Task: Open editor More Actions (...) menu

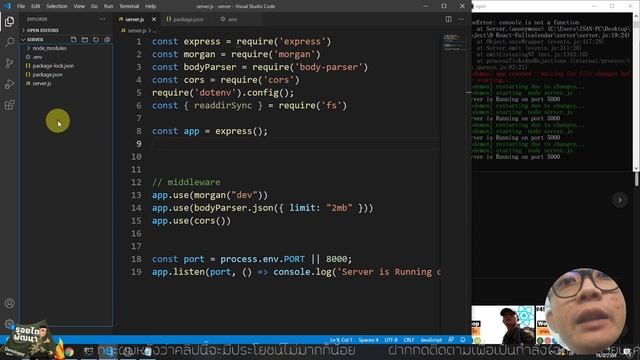Action: coord(461,19)
